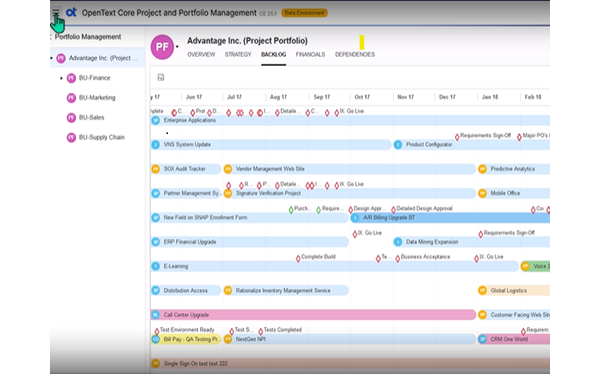Image resolution: width=600 pixels, height=374 pixels.
Task: Click the Vendor Management Web Site icon
Action: tap(228, 169)
